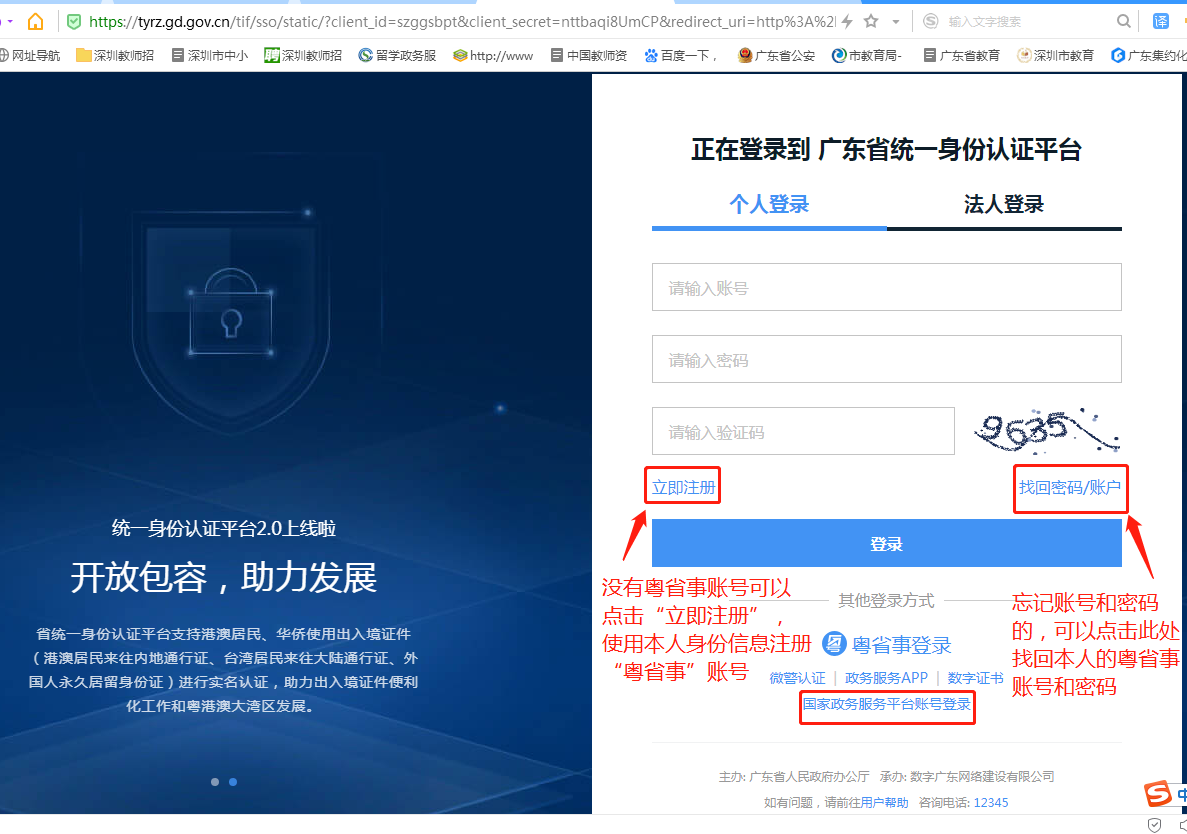1187x834 pixels.
Task: Click the 立即注册 link
Action: click(x=682, y=484)
